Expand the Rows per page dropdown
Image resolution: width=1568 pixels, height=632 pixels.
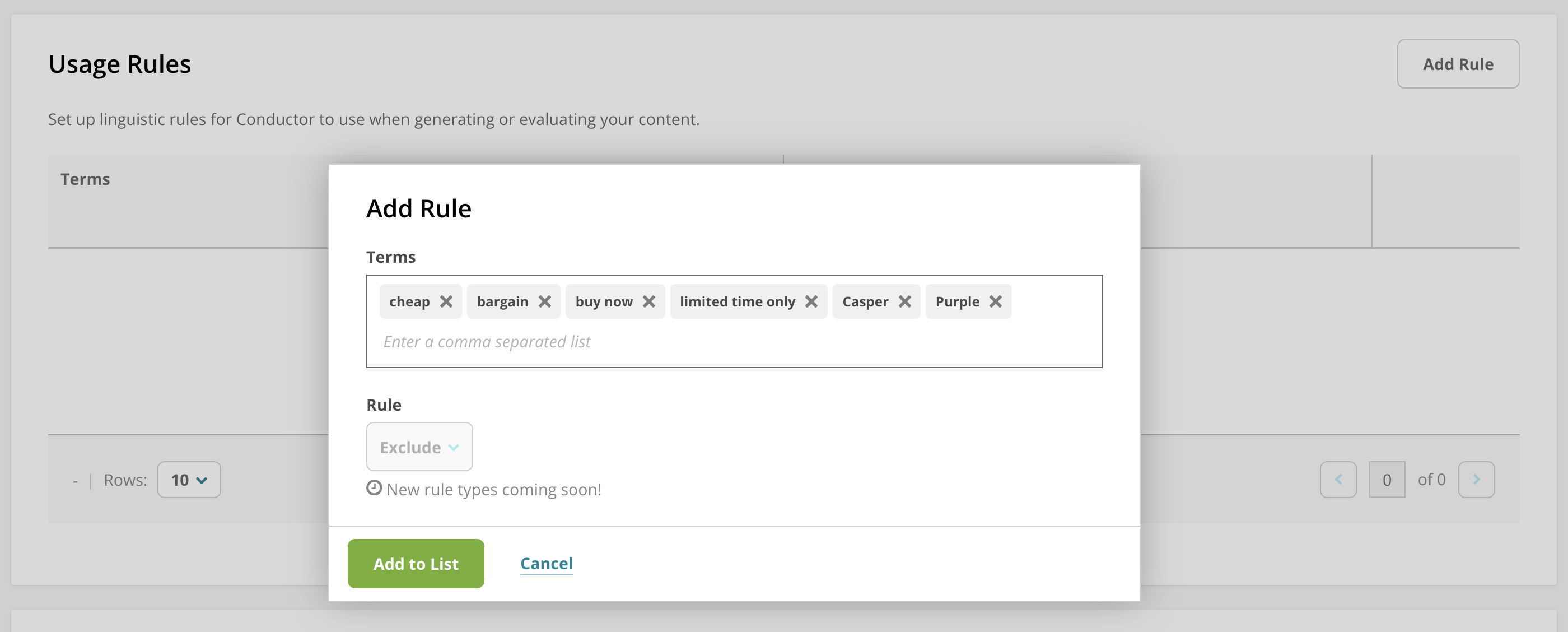pos(189,480)
